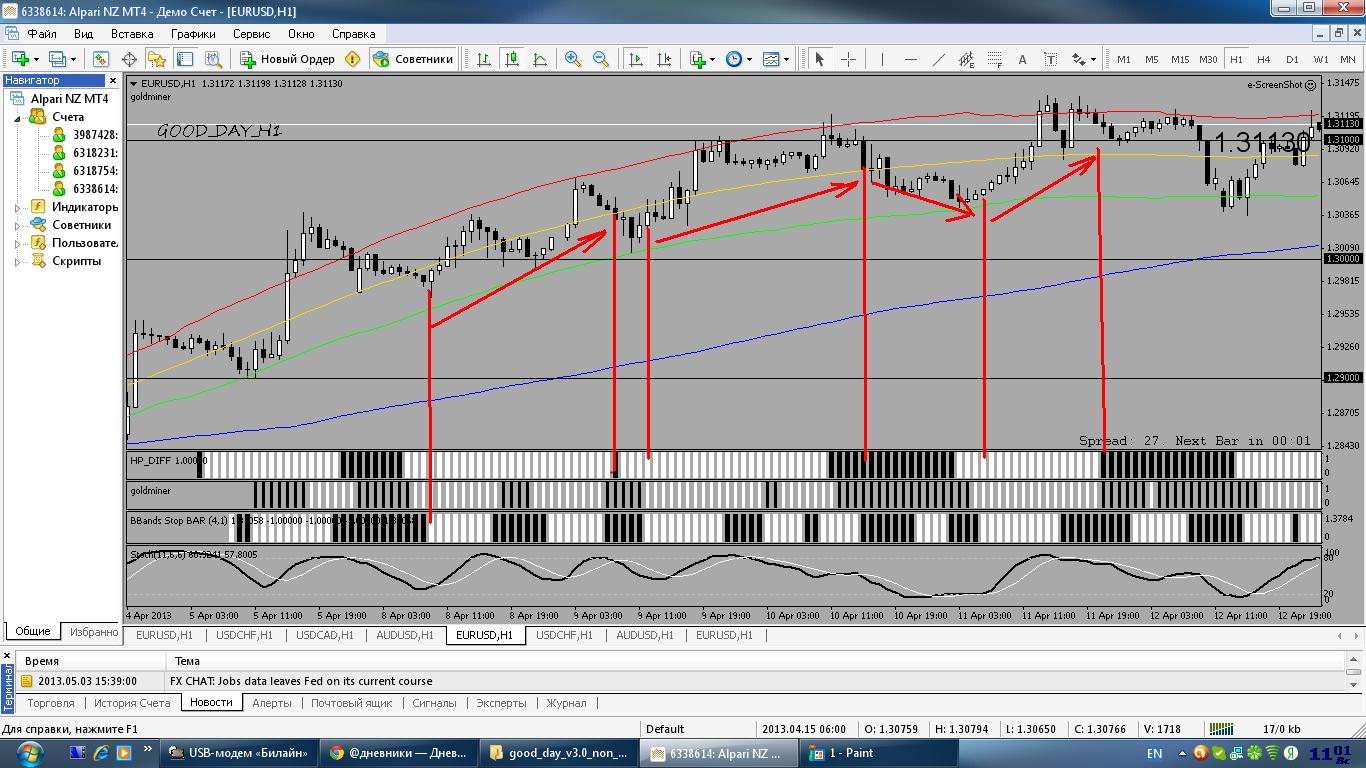Open the Избранное navigator tab
This screenshot has width=1366, height=768.
point(92,631)
